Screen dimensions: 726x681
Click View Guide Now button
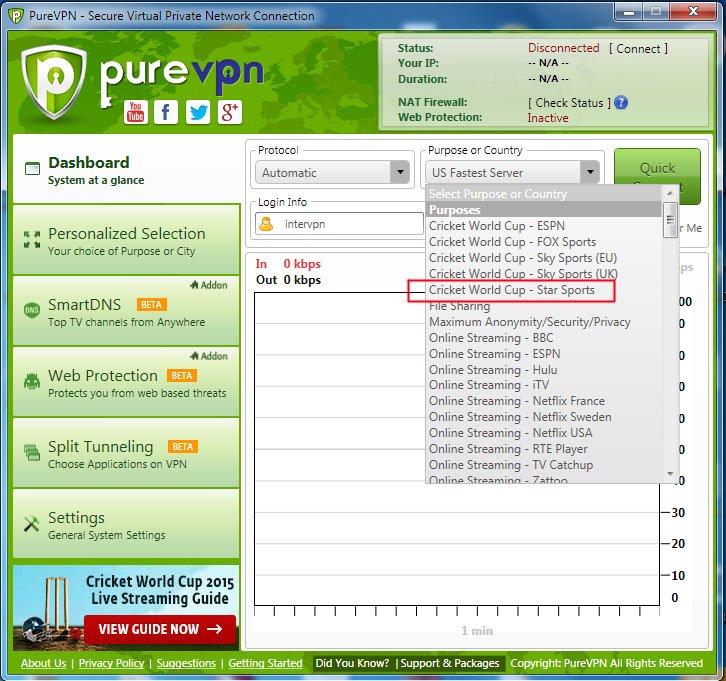coord(160,629)
